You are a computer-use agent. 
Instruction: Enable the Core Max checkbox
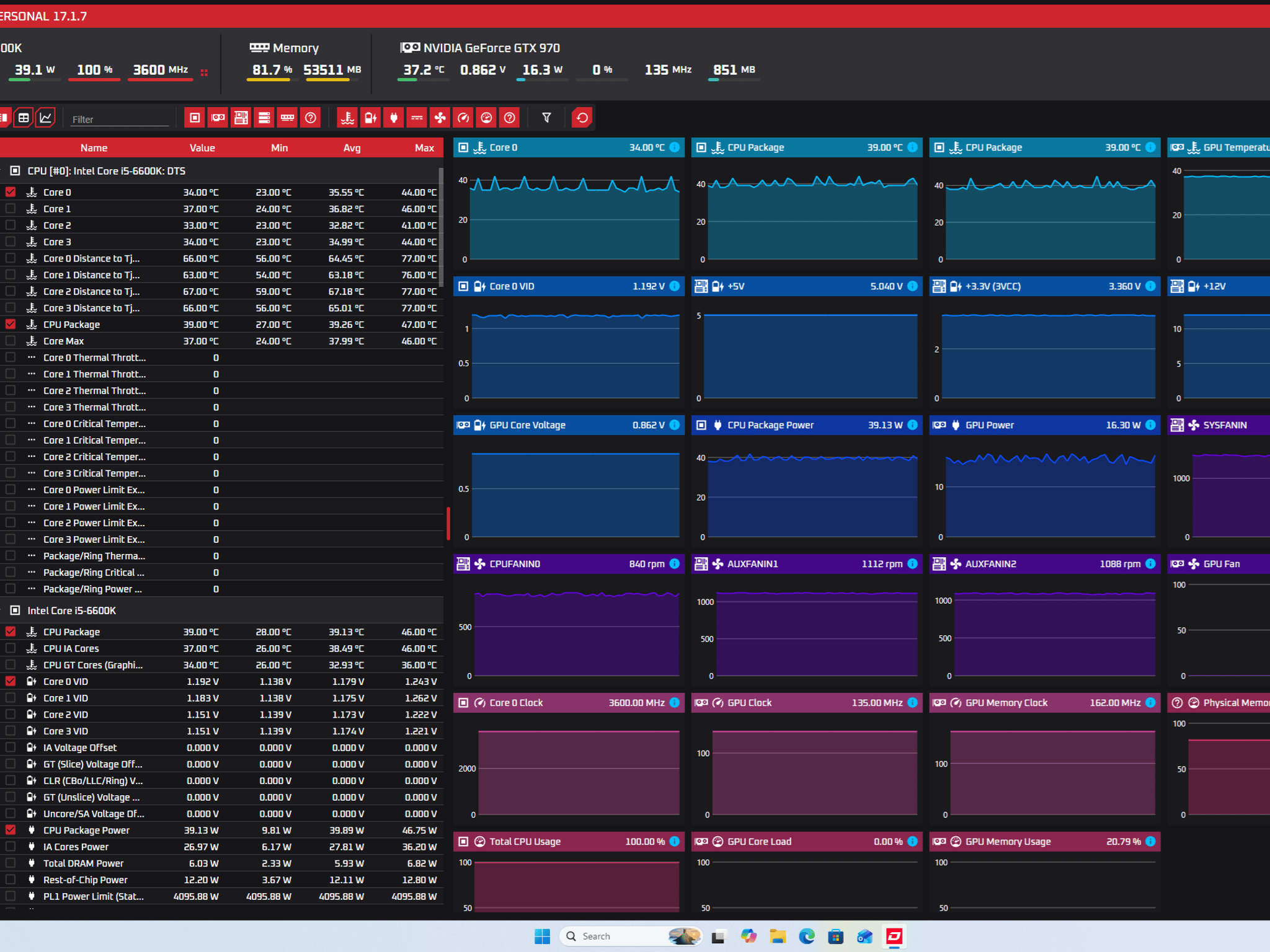(x=11, y=341)
